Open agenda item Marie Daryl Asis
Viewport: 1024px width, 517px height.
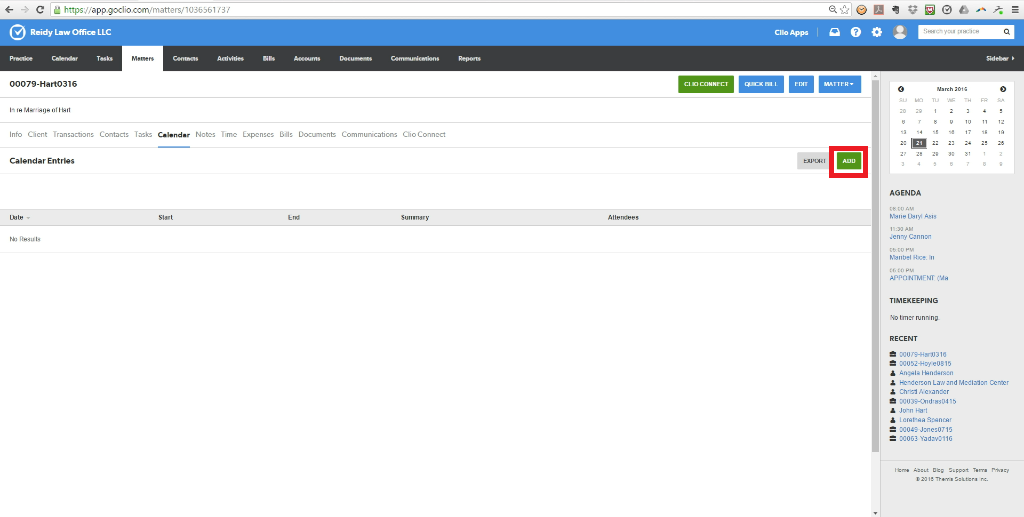click(913, 216)
